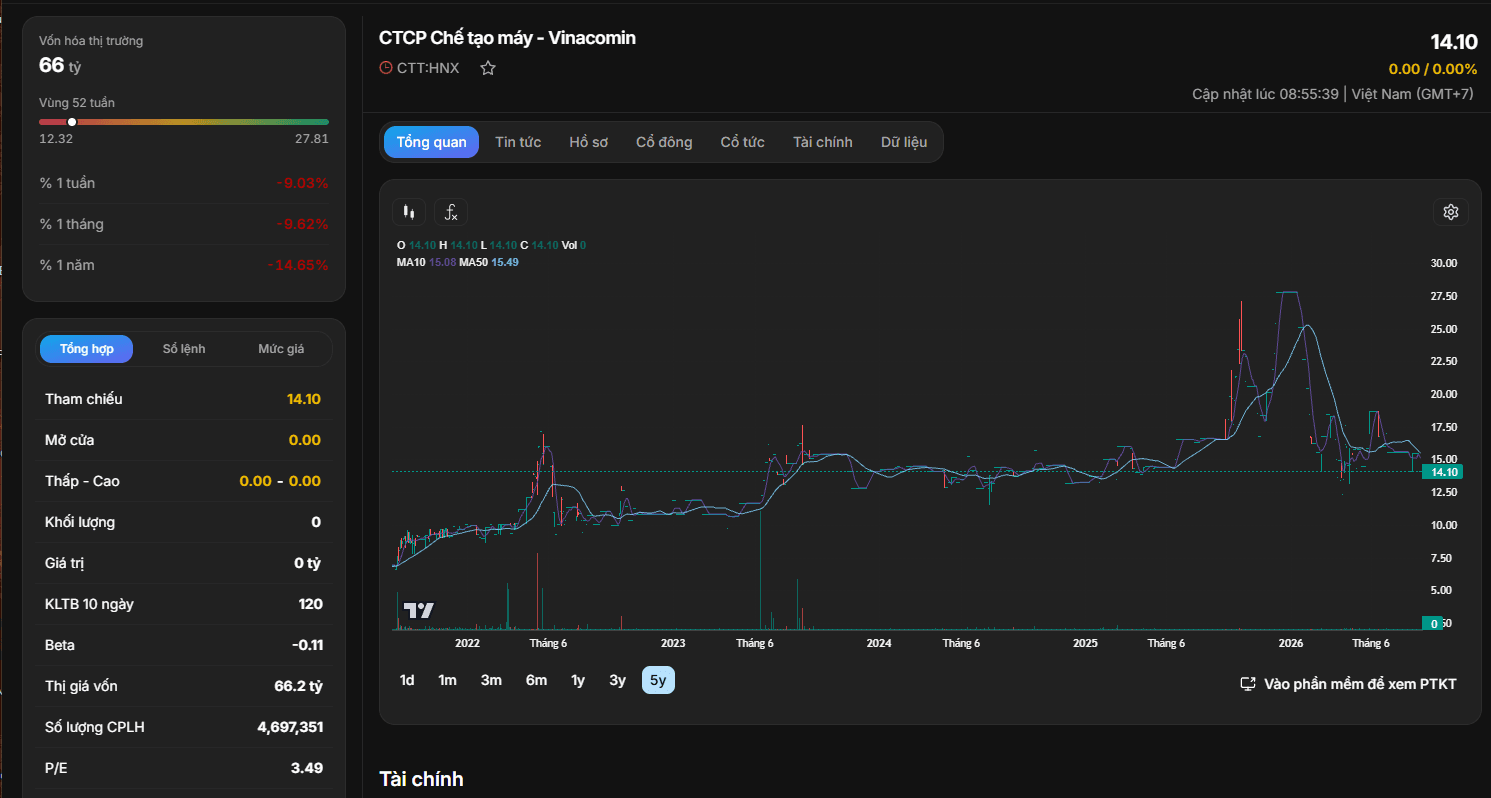This screenshot has width=1491, height=798.
Task: Set chart range to 3m
Action: pyautogui.click(x=491, y=680)
